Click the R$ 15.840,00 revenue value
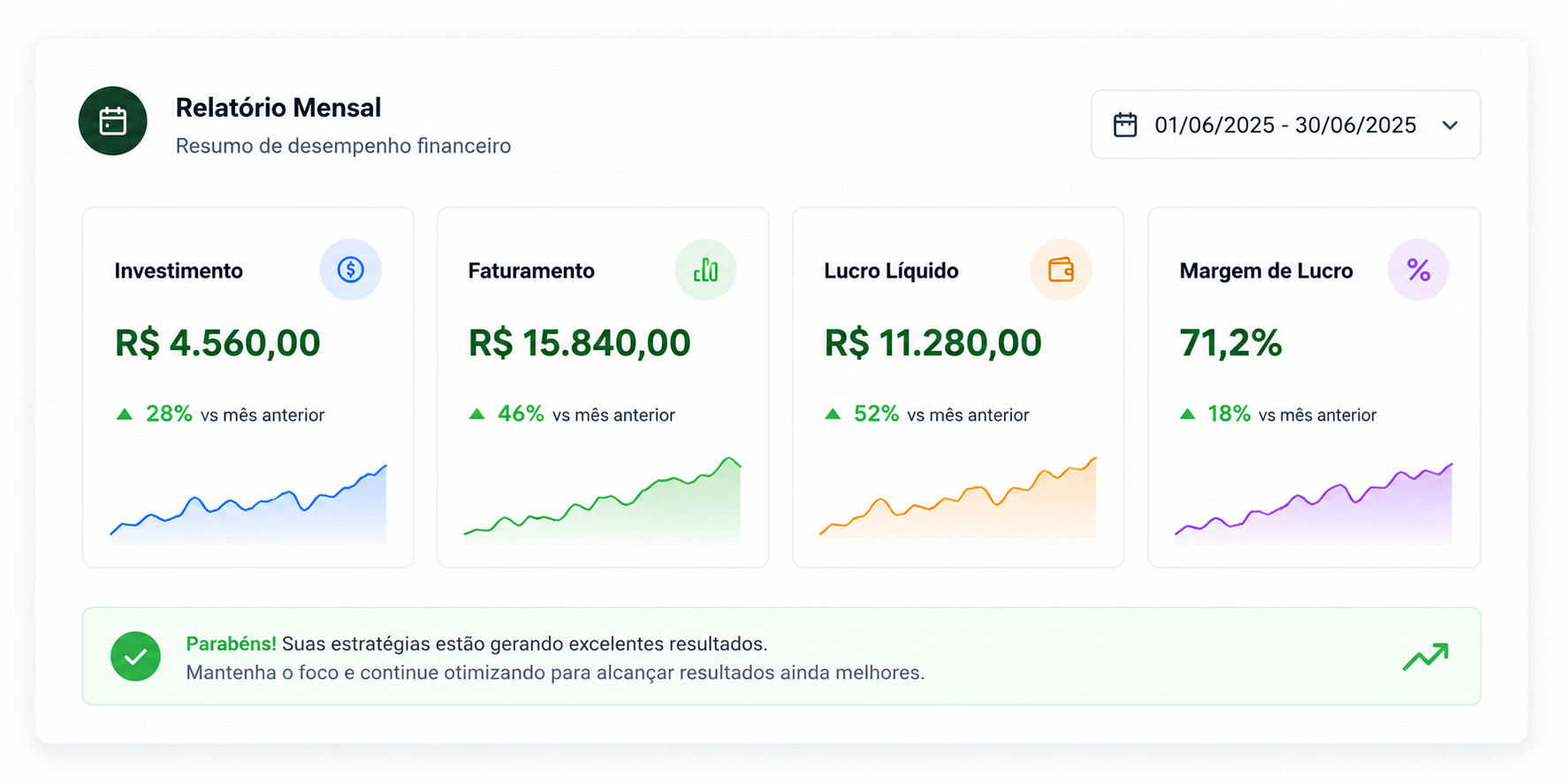1568x784 pixels. [579, 343]
